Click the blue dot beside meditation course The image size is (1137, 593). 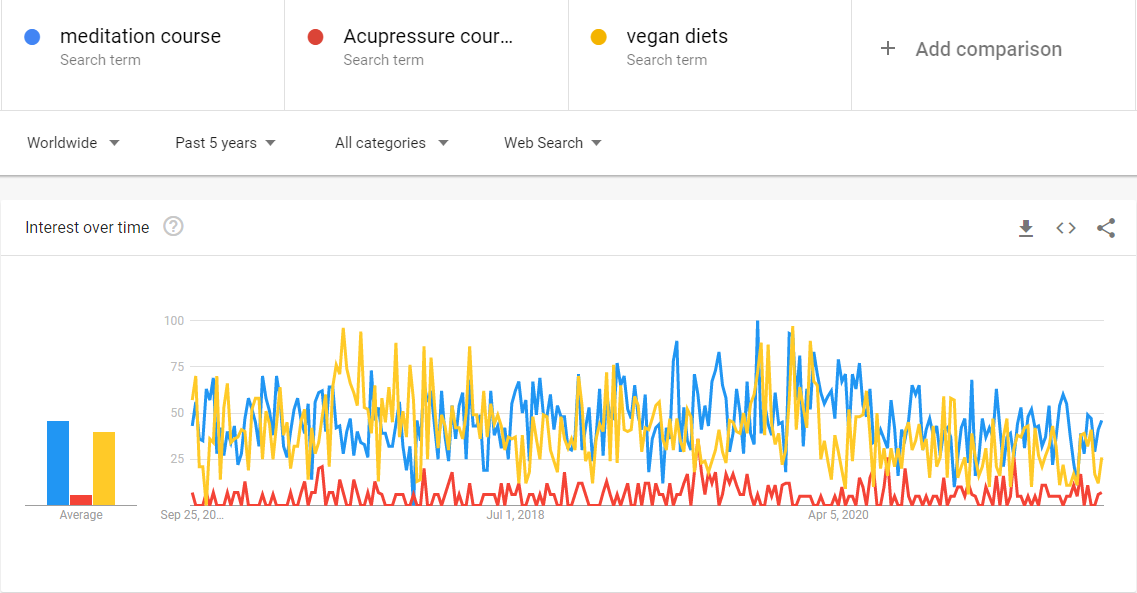[x=33, y=38]
